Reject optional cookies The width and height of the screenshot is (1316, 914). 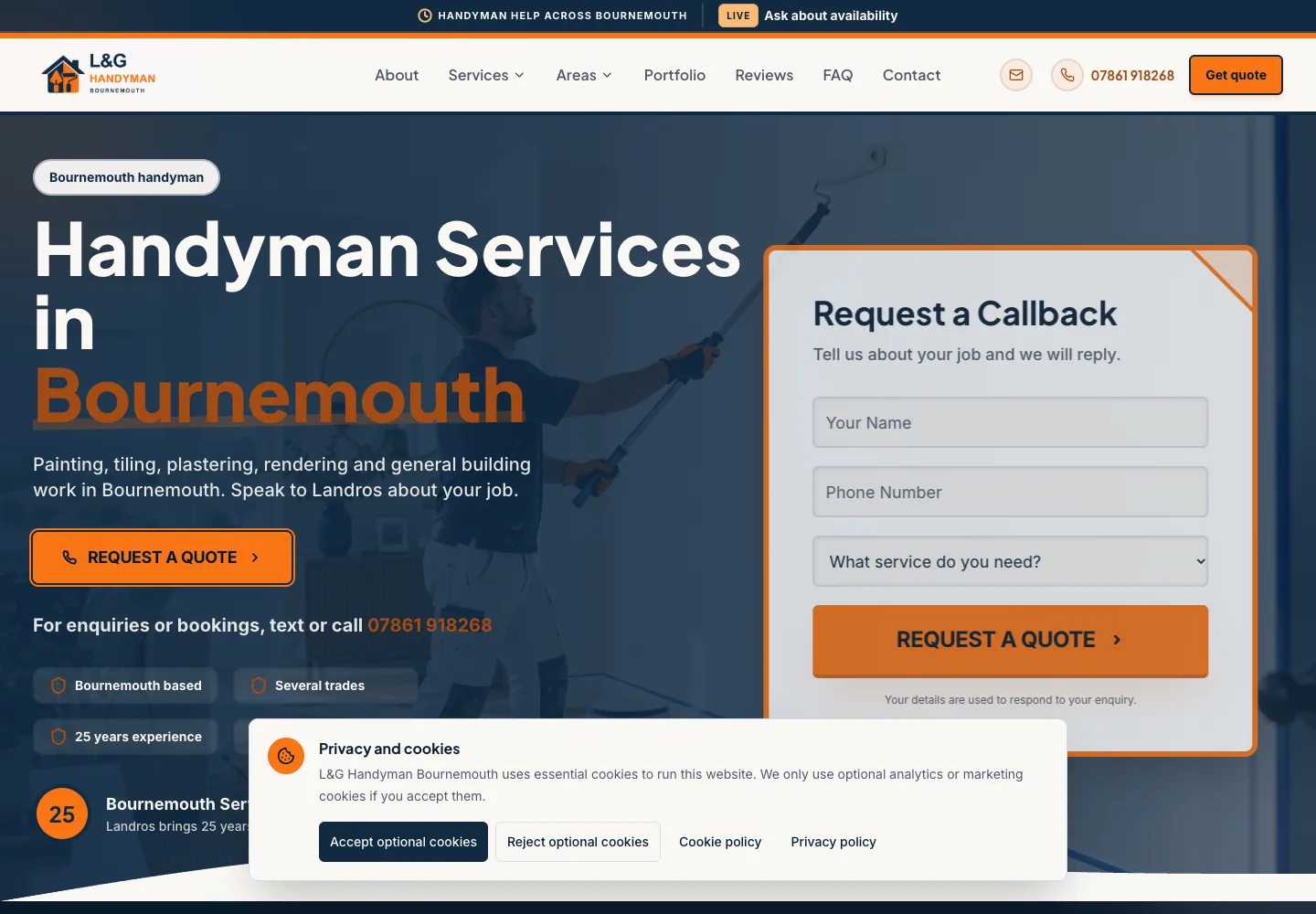578,842
